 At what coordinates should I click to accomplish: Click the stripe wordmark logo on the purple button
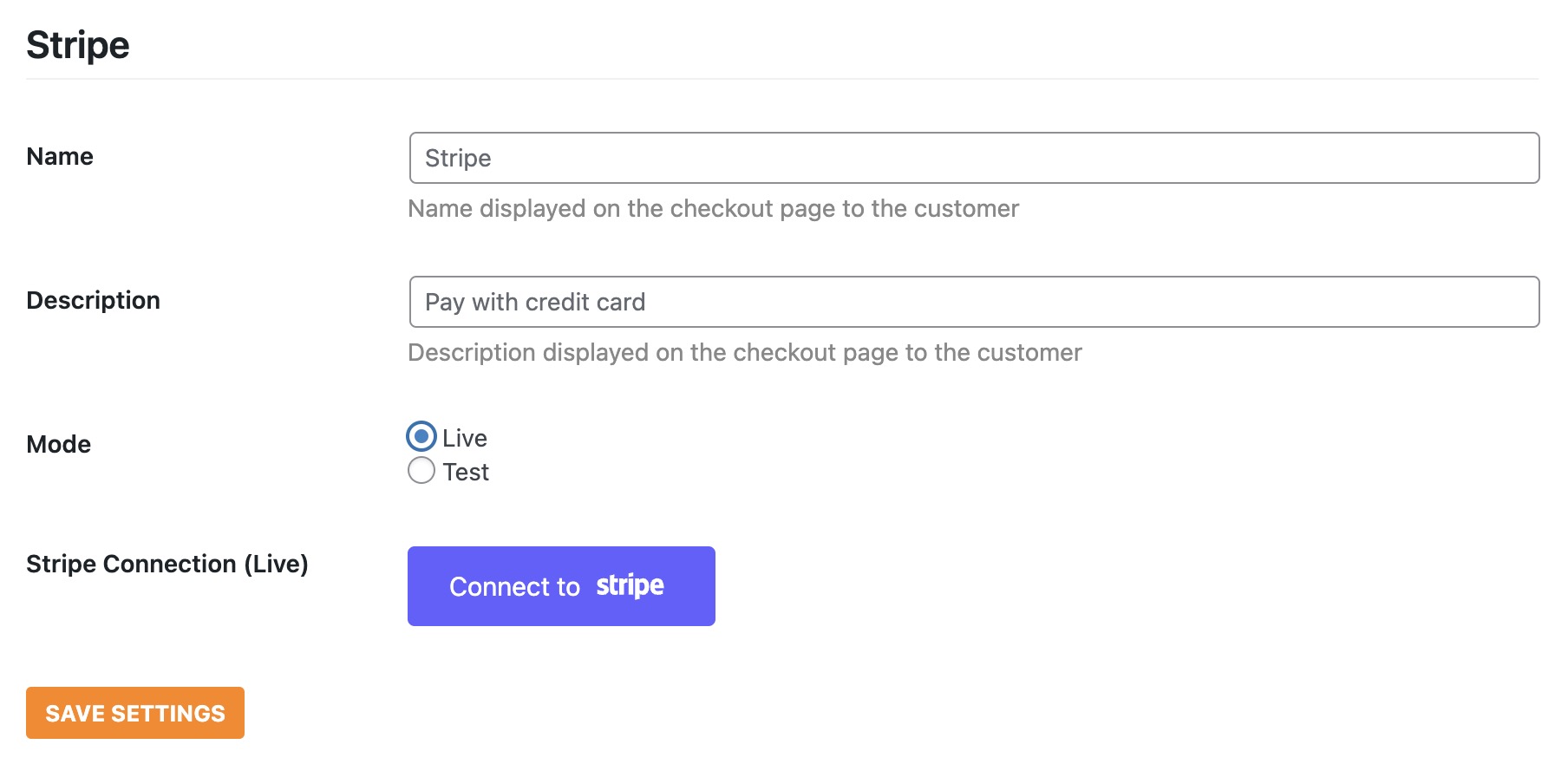tap(630, 585)
